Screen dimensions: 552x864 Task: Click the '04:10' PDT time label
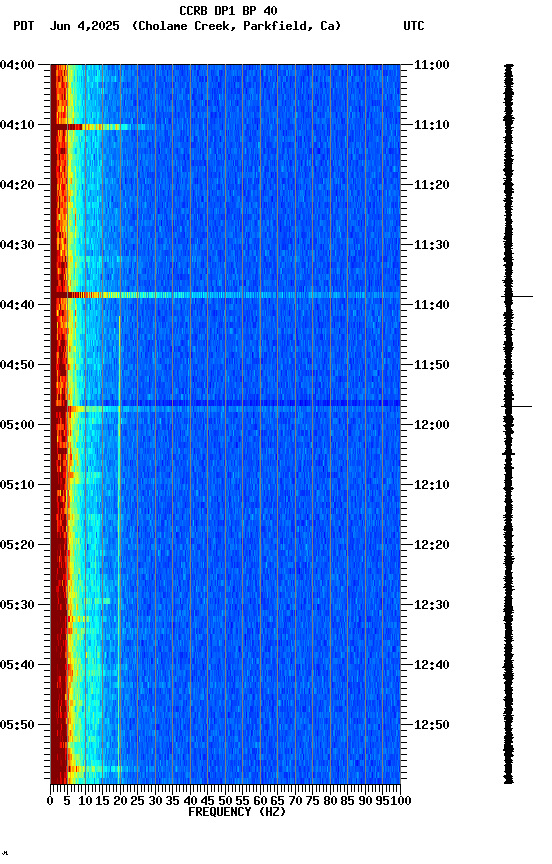[17, 125]
